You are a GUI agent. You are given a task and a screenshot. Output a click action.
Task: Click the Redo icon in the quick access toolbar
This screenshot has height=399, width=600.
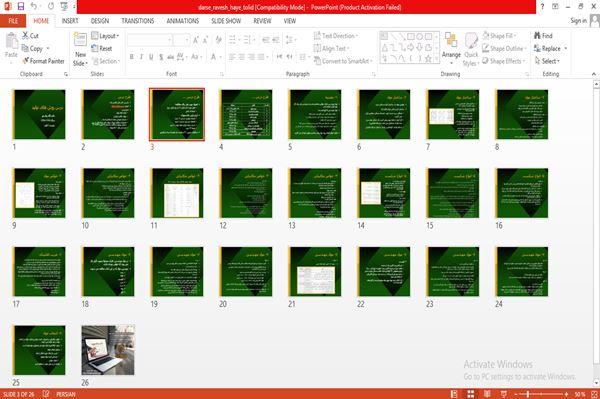(51, 6)
